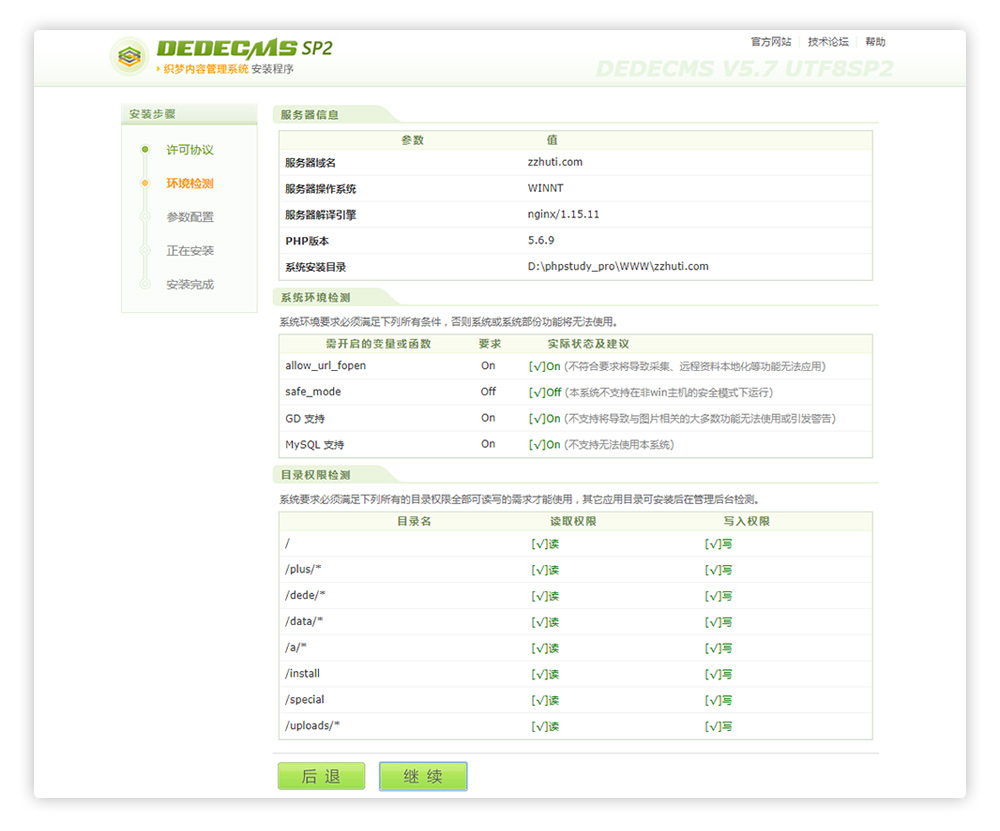Click the 读取权限 column header
Viewport: 1000px width, 831px height.
573,522
